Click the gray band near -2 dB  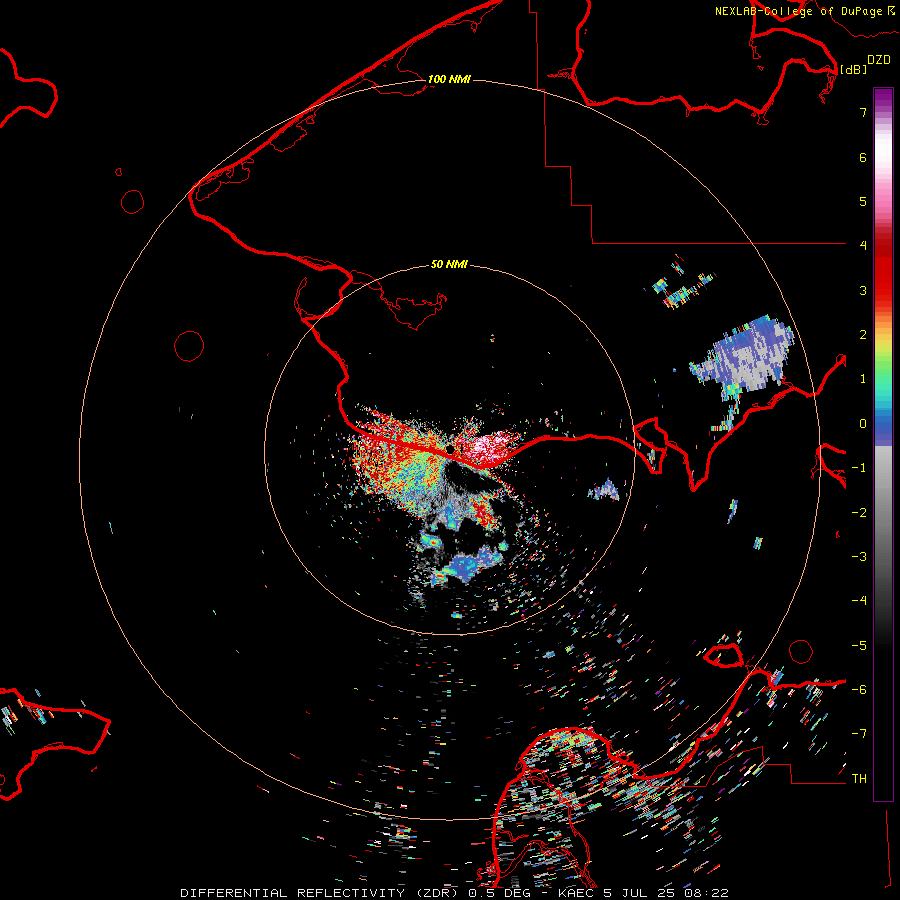point(883,513)
